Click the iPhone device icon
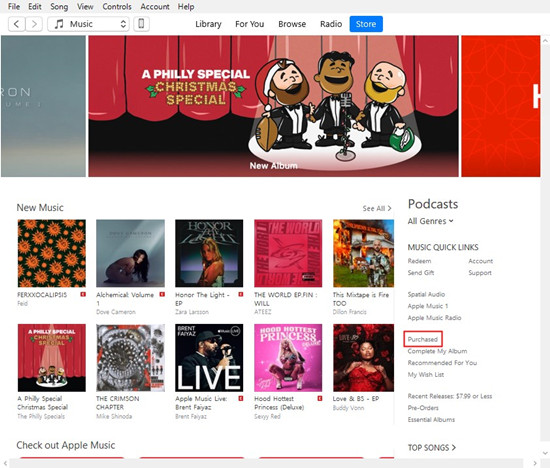550x468 pixels. [x=141, y=24]
